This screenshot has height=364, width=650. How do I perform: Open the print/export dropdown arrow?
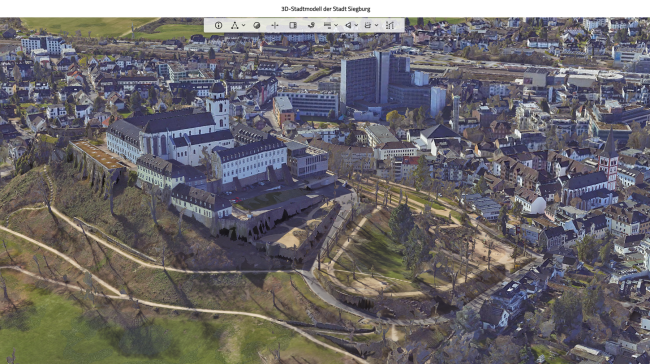[376, 26]
